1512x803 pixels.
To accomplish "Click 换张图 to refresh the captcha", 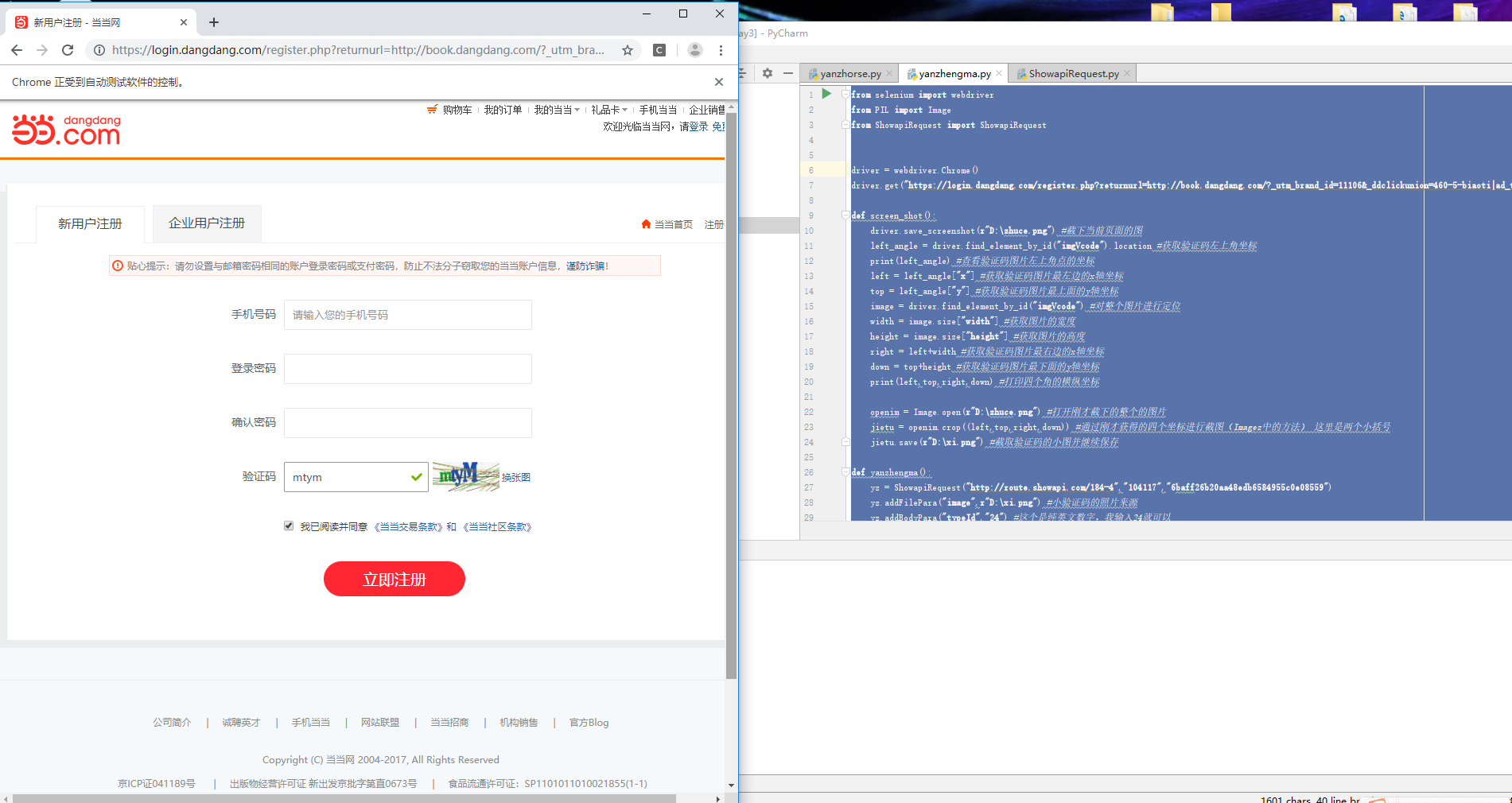I will 516,478.
